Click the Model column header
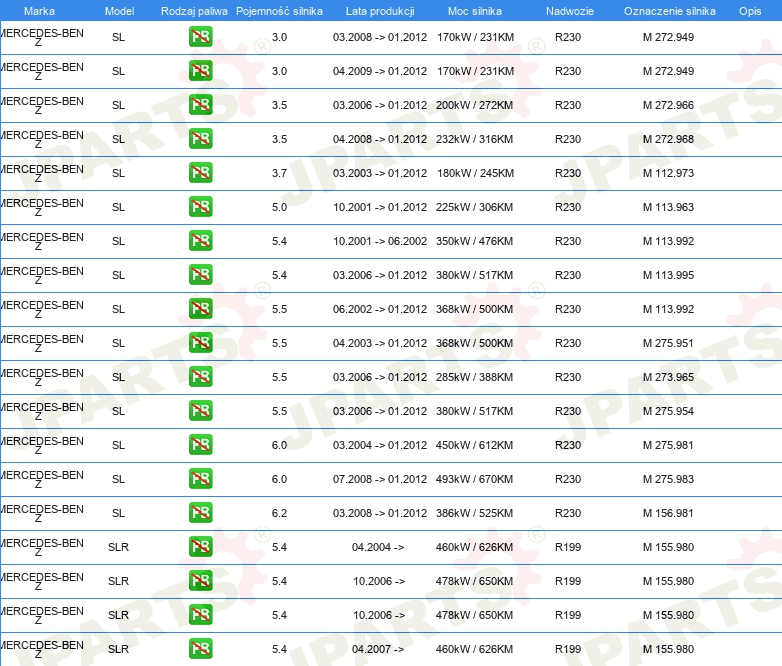782x666 pixels. click(119, 11)
